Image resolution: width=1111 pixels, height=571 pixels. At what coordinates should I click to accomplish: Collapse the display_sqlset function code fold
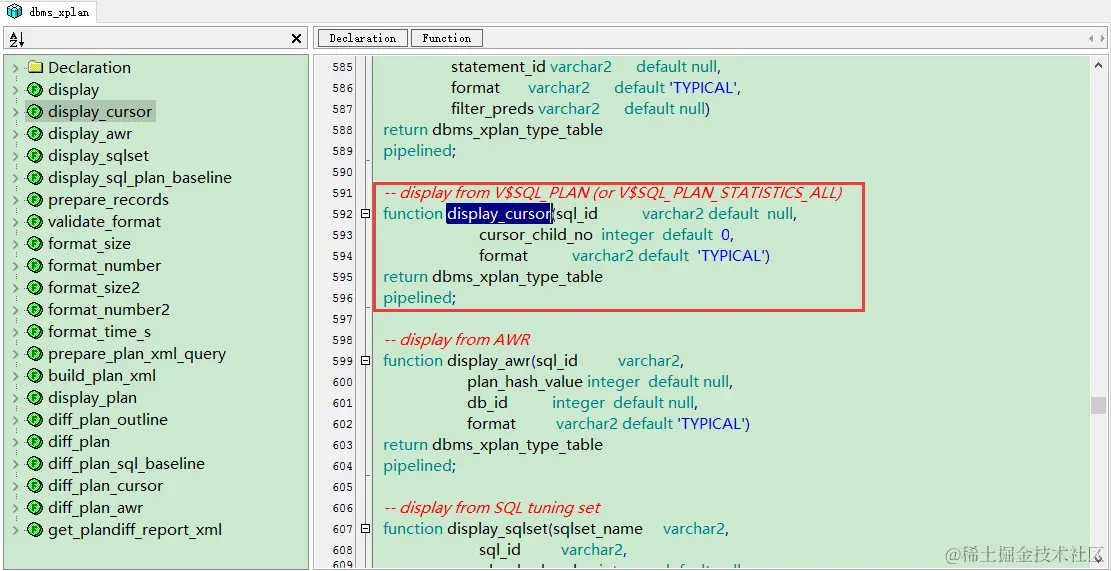point(366,528)
